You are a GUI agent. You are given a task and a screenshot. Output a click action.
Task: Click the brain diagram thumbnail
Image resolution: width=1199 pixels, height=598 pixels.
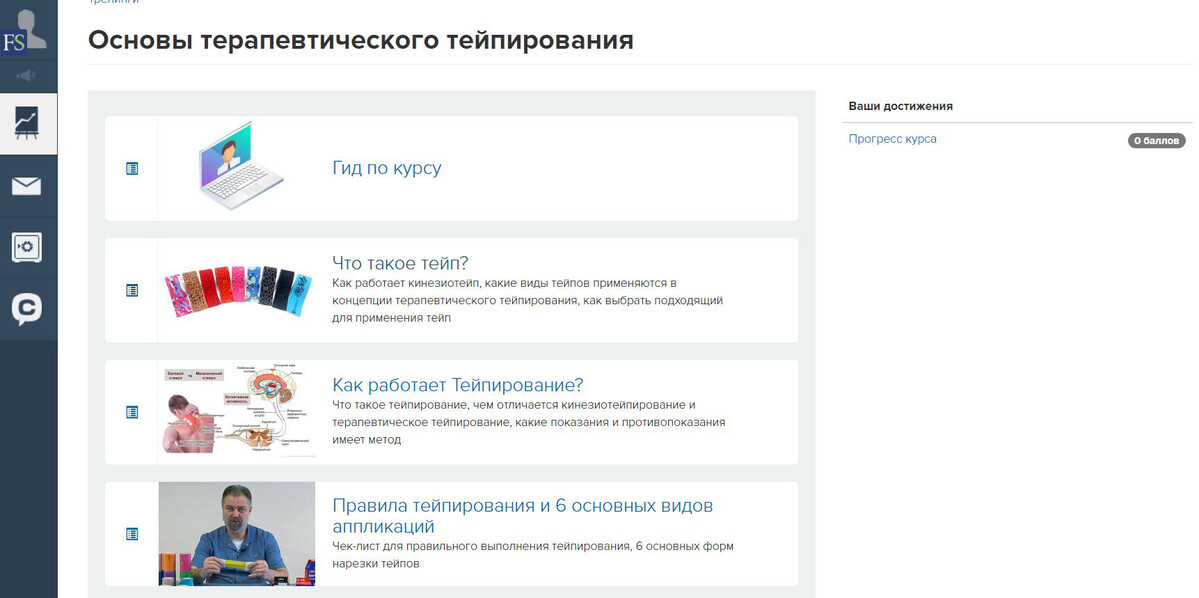pos(238,411)
